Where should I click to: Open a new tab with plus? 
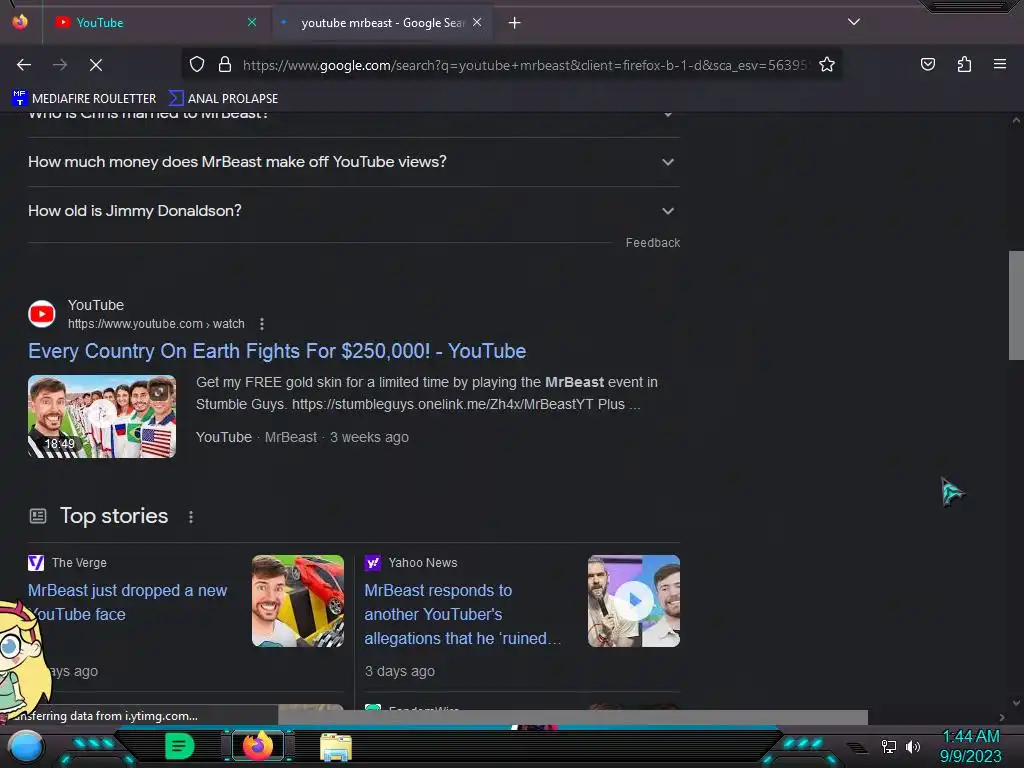tap(515, 23)
